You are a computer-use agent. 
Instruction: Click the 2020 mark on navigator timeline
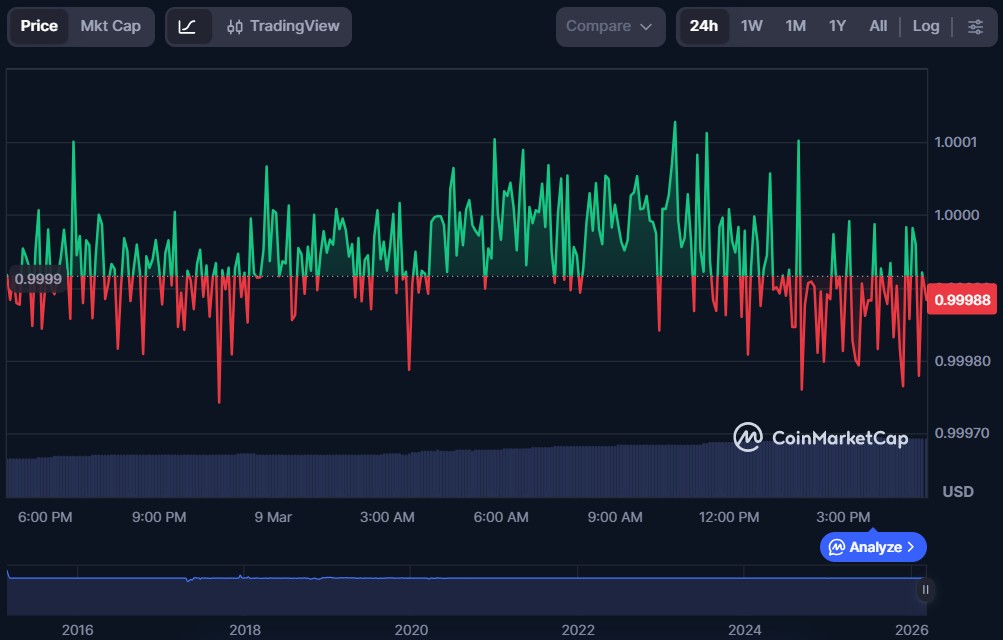point(411,630)
